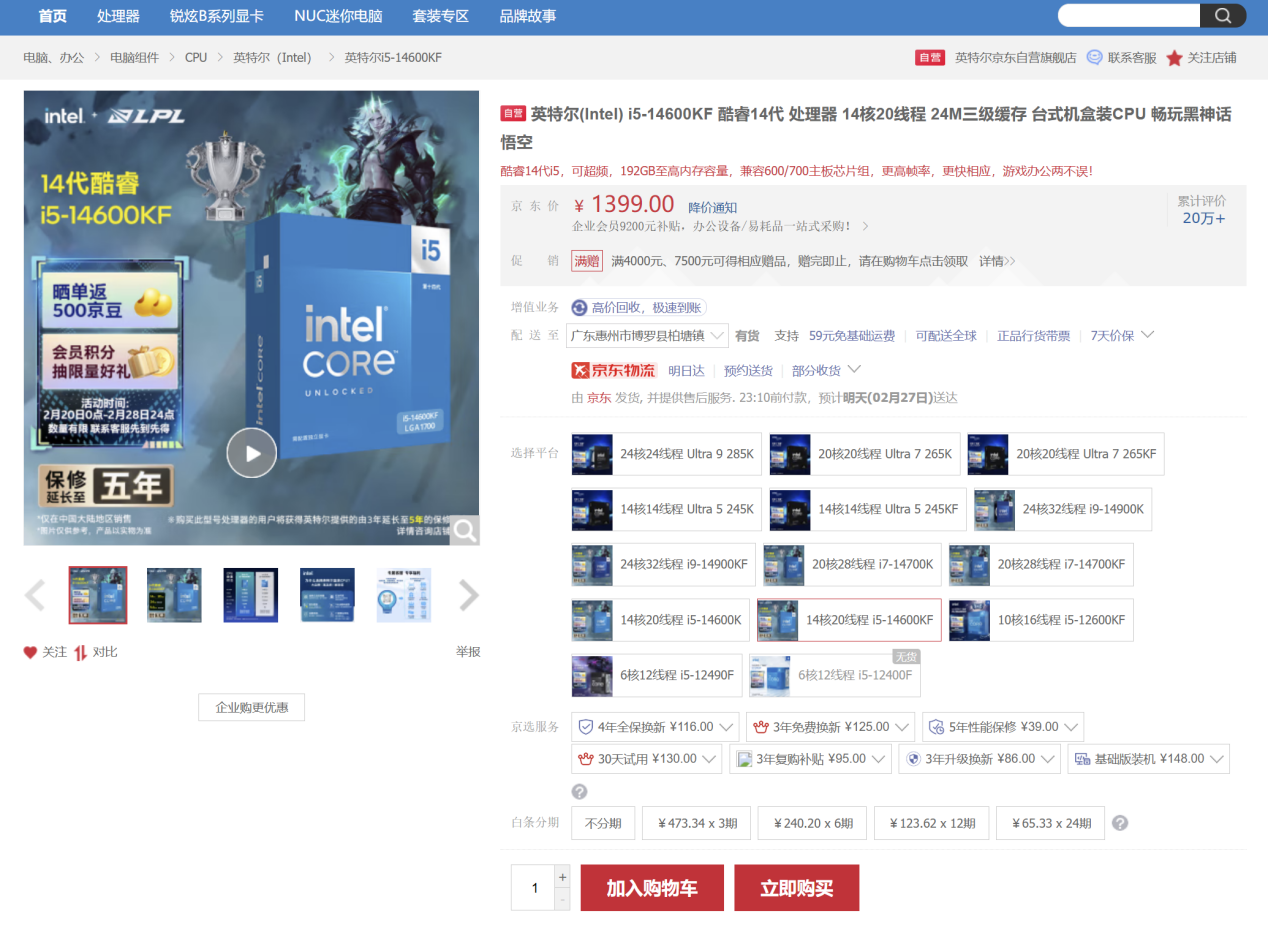Image resolution: width=1268 pixels, height=927 pixels.
Task: Click 电脑组件 in the breadcrumb
Action: (134, 58)
